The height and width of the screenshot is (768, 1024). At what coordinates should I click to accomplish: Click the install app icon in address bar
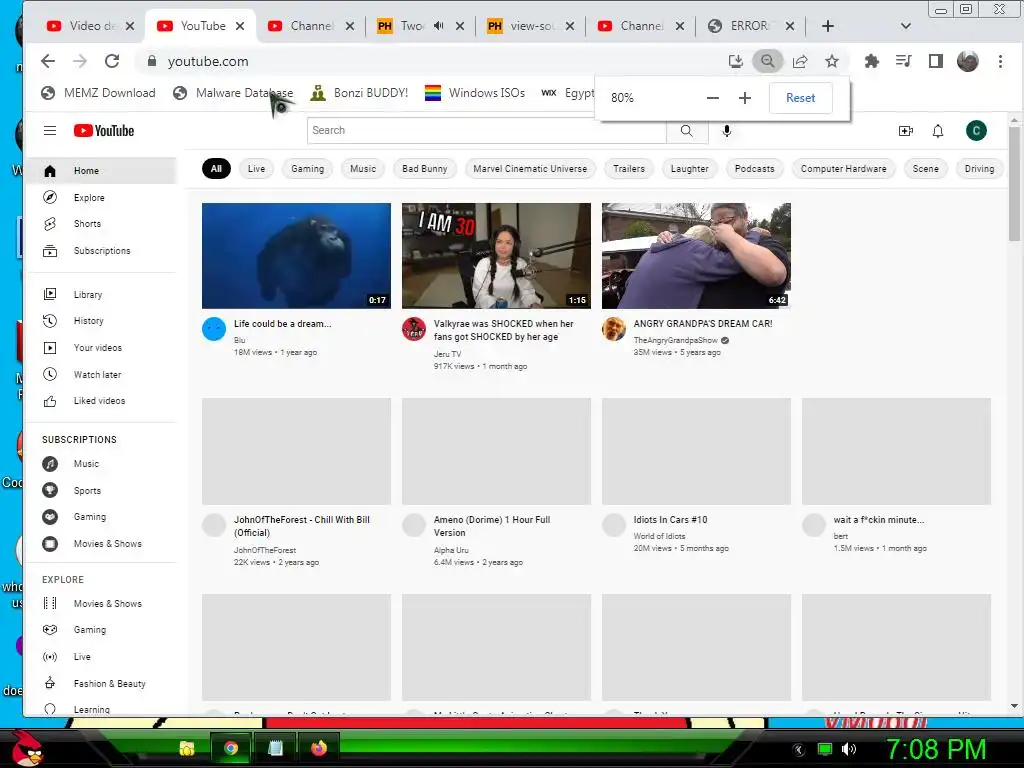pyautogui.click(x=736, y=61)
